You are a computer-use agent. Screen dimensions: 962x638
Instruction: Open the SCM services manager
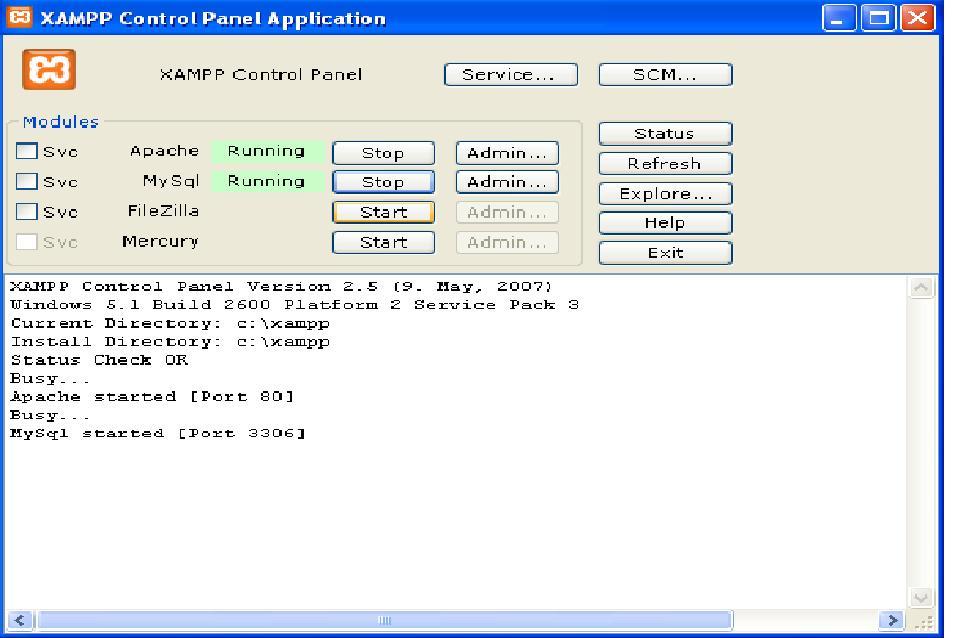[x=665, y=74]
